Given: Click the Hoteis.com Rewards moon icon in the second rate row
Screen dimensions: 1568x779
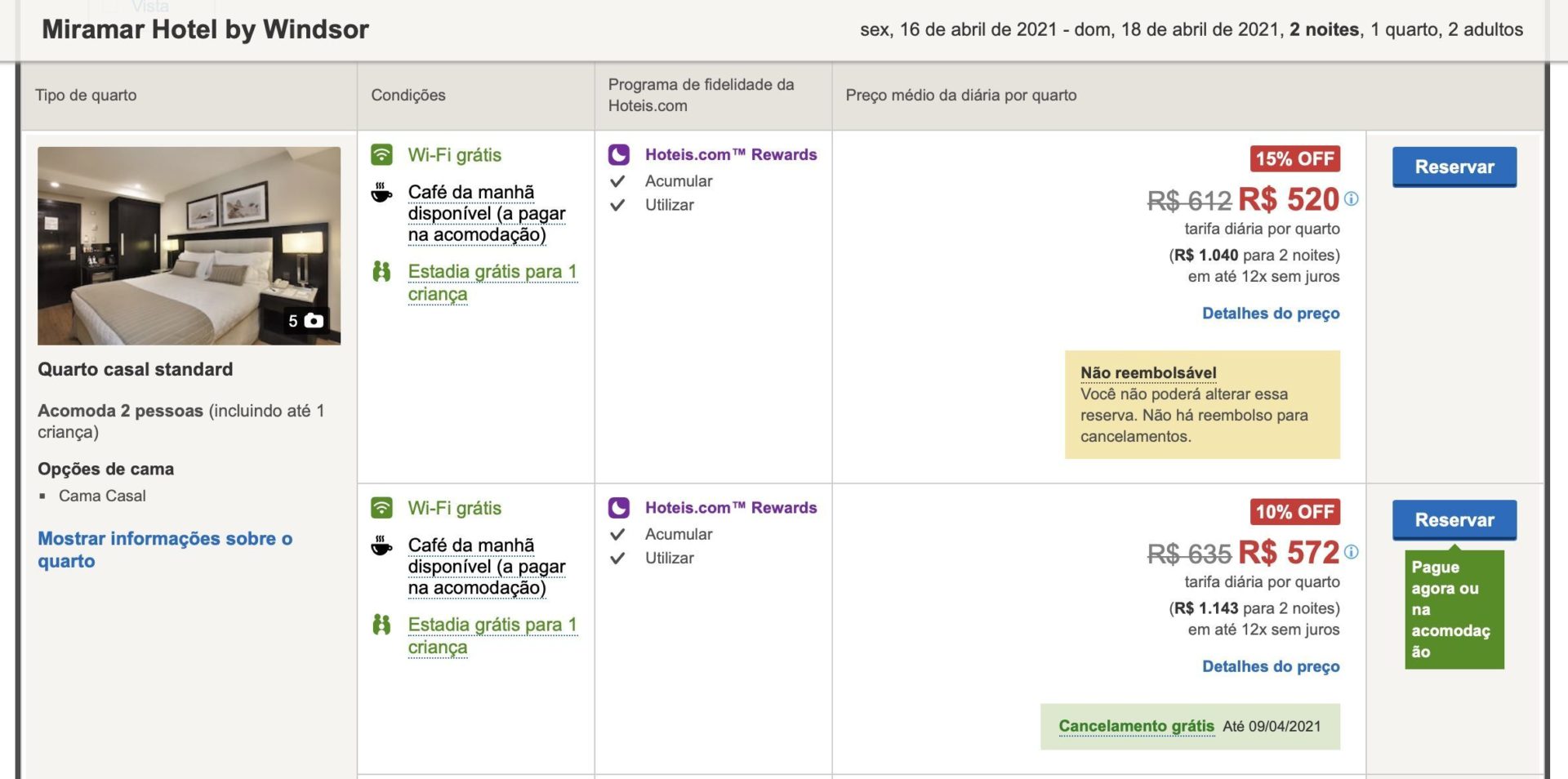Looking at the screenshot, I should [x=619, y=508].
